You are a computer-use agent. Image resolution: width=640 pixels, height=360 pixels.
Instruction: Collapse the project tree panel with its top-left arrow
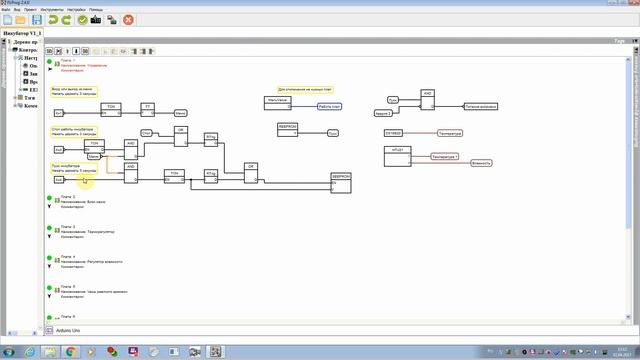click(x=4, y=42)
